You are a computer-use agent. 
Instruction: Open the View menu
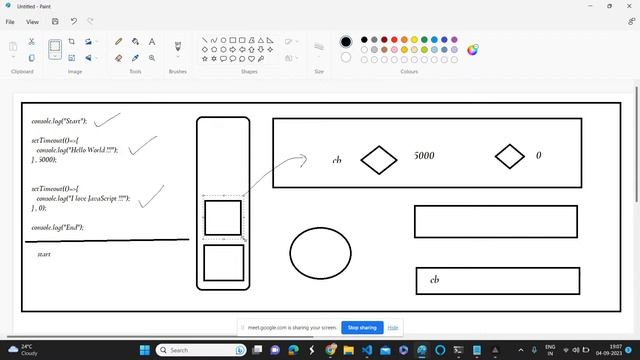(32, 22)
